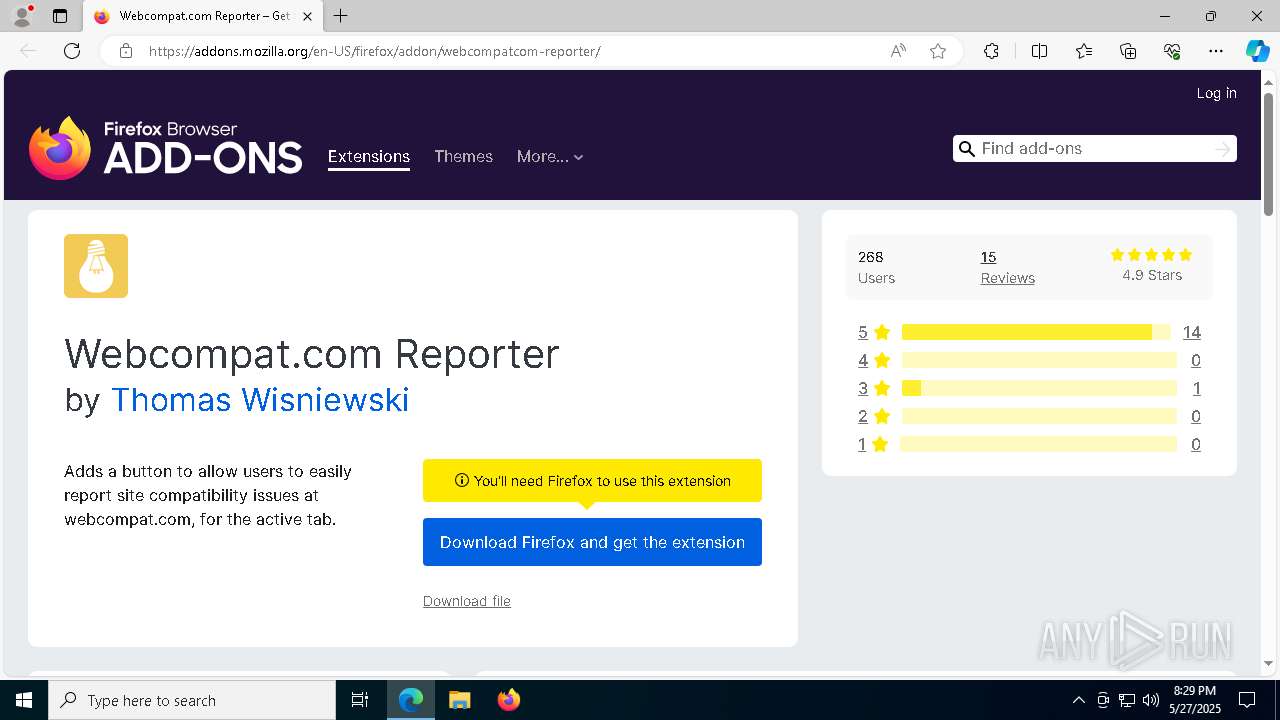Click the 3-star rating bar
The image size is (1280, 720).
(1039, 388)
